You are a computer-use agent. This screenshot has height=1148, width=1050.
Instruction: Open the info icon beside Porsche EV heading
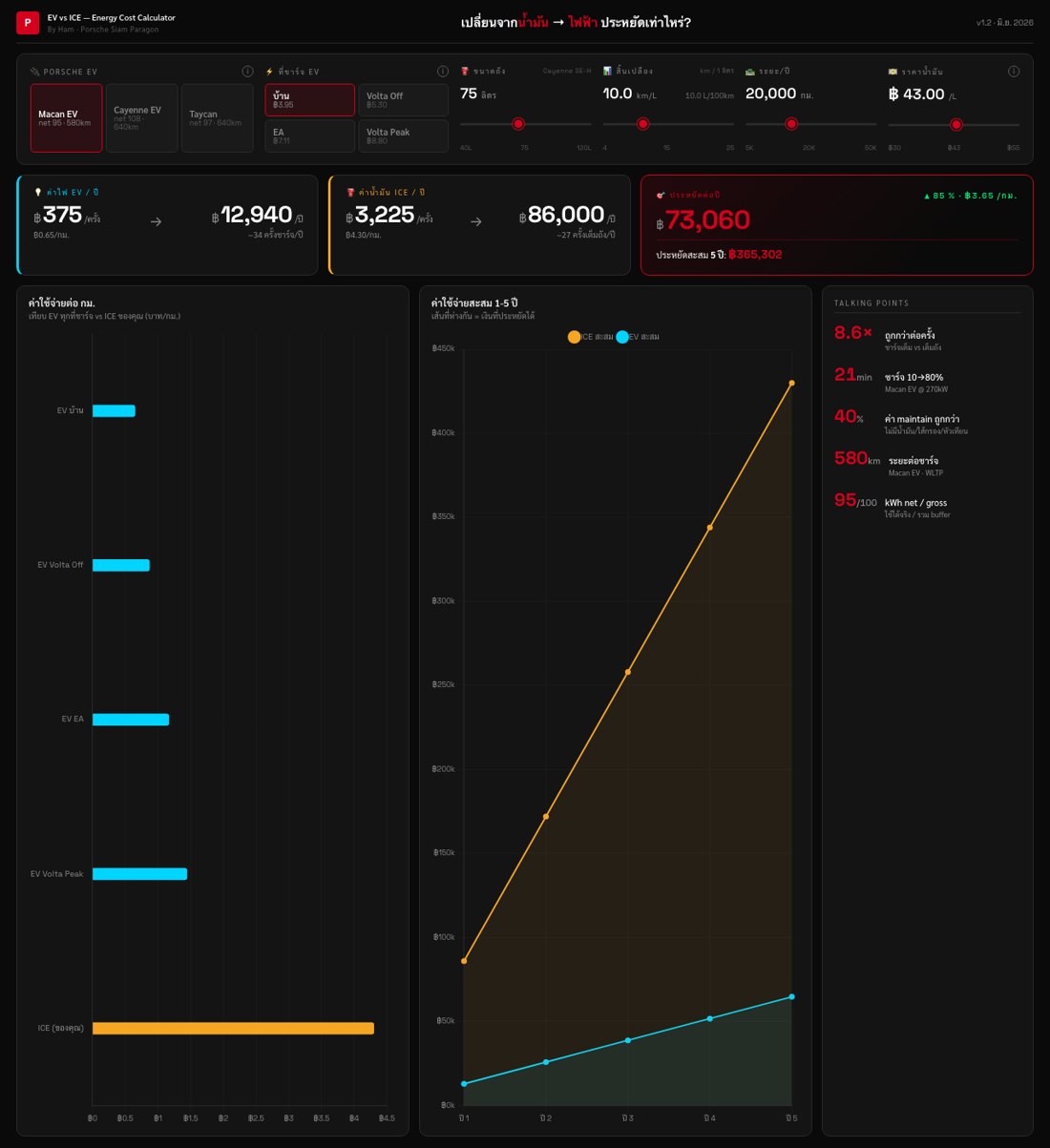tap(247, 72)
